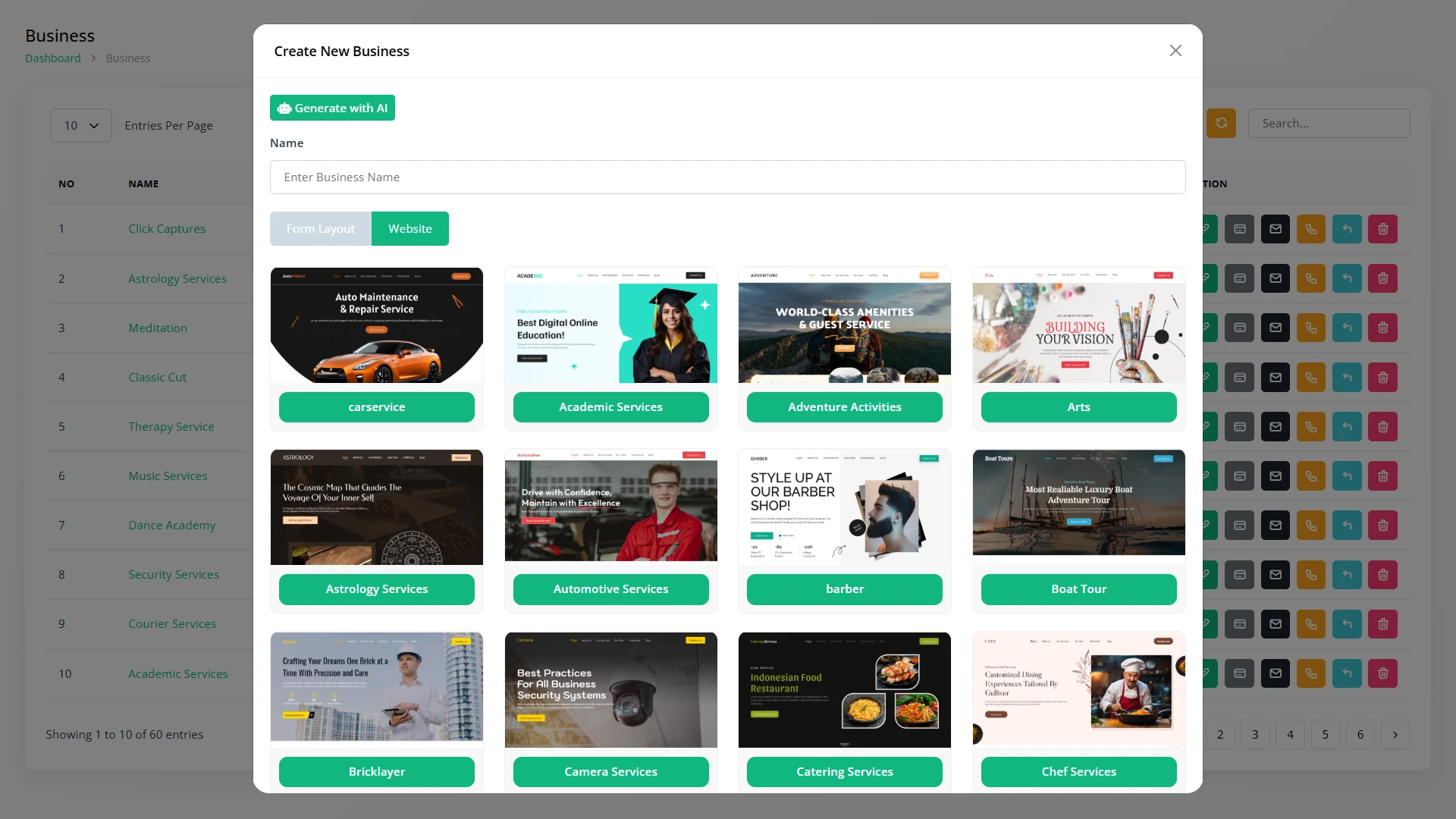Select the Website tab
This screenshot has width=1456, height=819.
[410, 228]
